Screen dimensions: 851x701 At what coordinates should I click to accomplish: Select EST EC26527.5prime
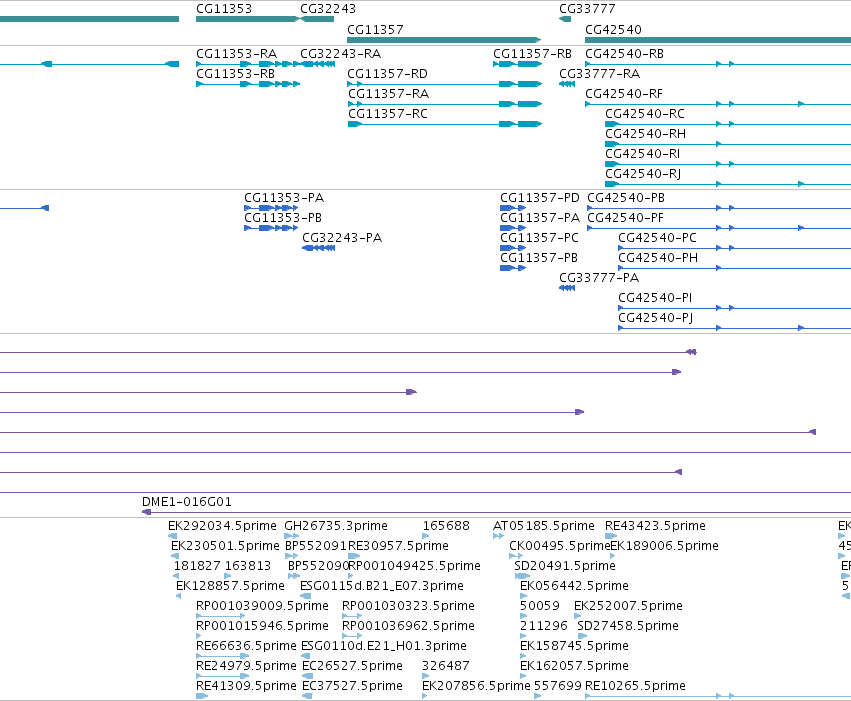353,667
